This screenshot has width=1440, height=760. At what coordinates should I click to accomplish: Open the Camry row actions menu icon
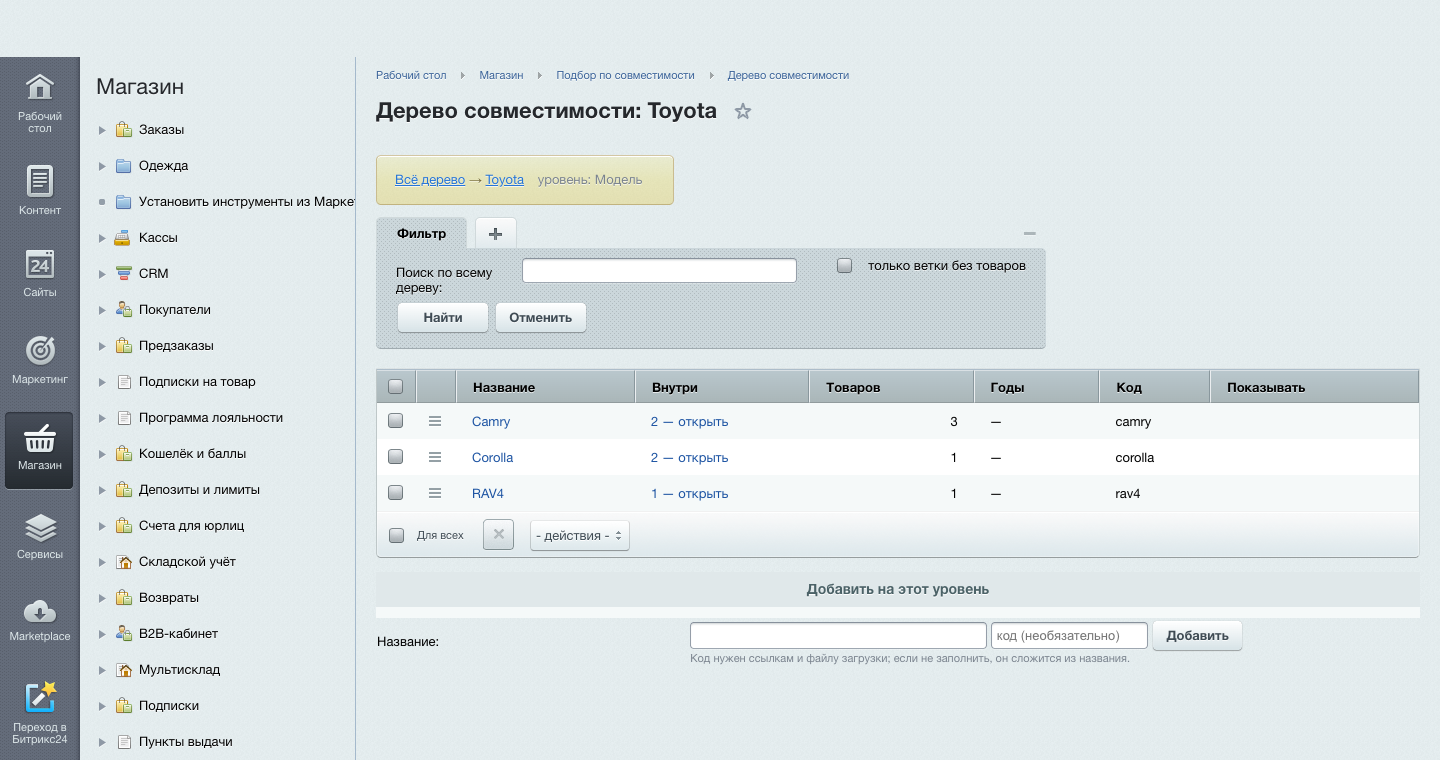click(435, 421)
